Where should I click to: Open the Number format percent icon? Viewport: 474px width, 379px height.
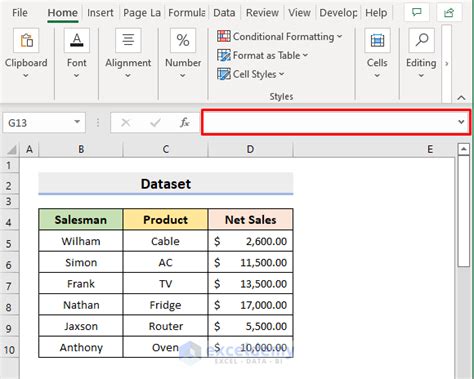coord(183,41)
